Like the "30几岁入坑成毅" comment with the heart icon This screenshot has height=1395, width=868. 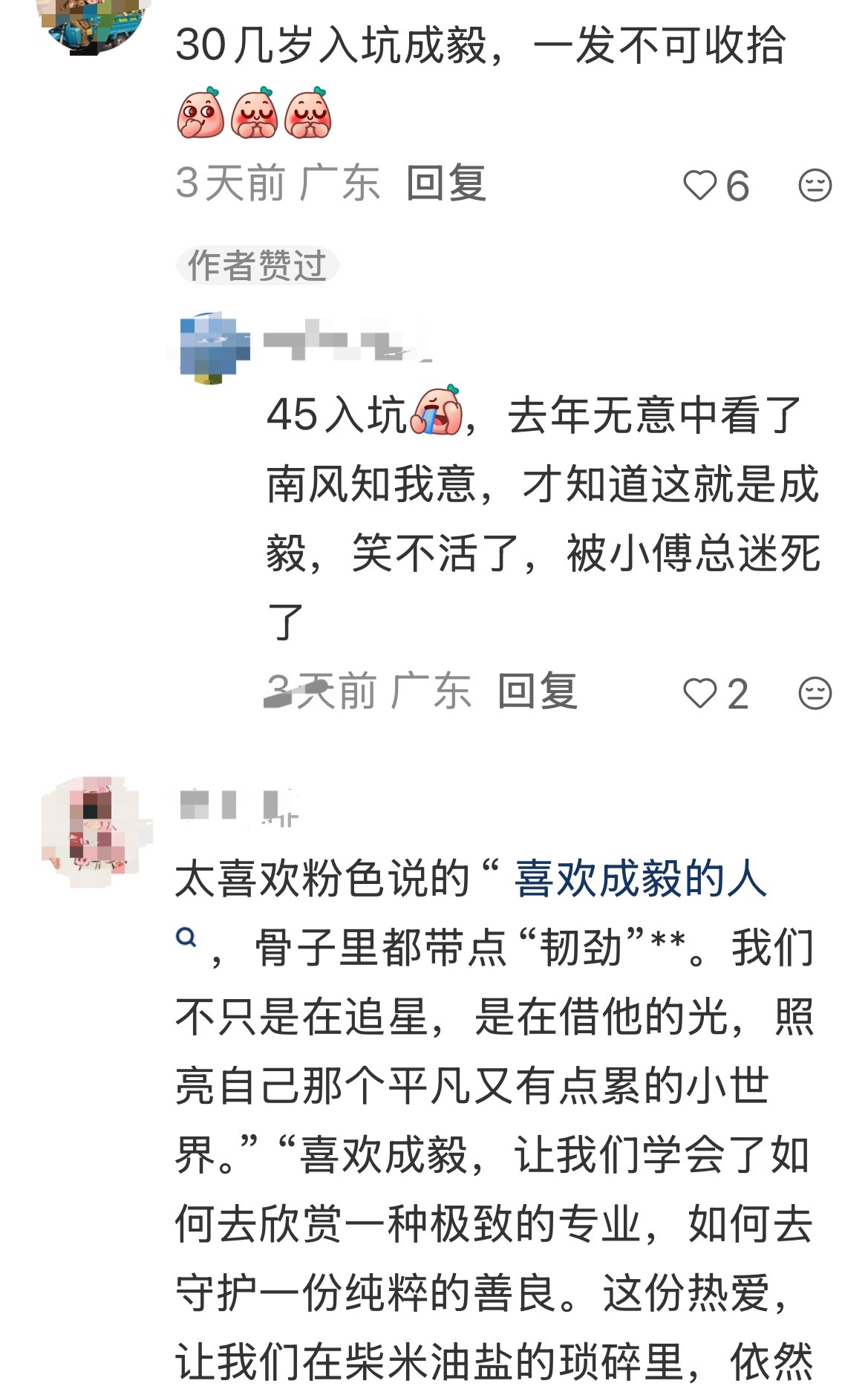tap(699, 185)
